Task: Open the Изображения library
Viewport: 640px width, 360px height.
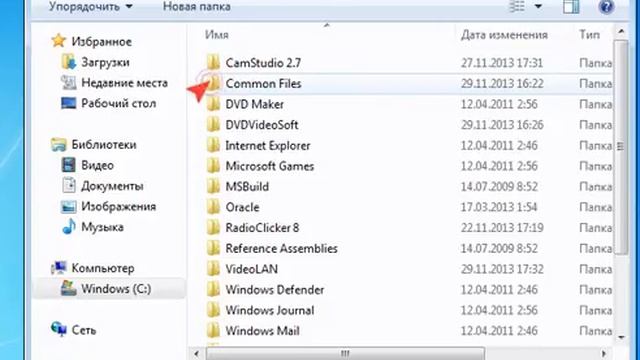Action: tap(118, 207)
